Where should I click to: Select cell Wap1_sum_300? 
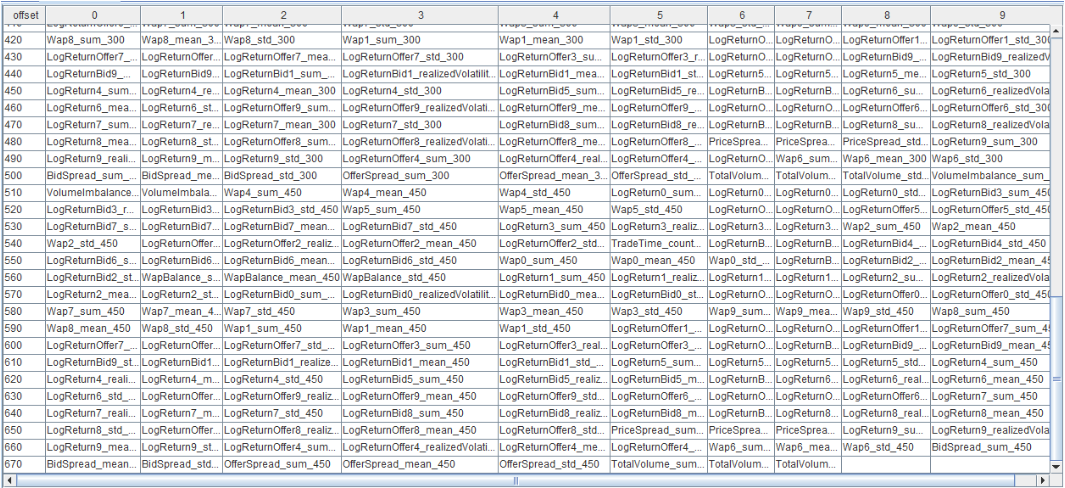point(419,40)
